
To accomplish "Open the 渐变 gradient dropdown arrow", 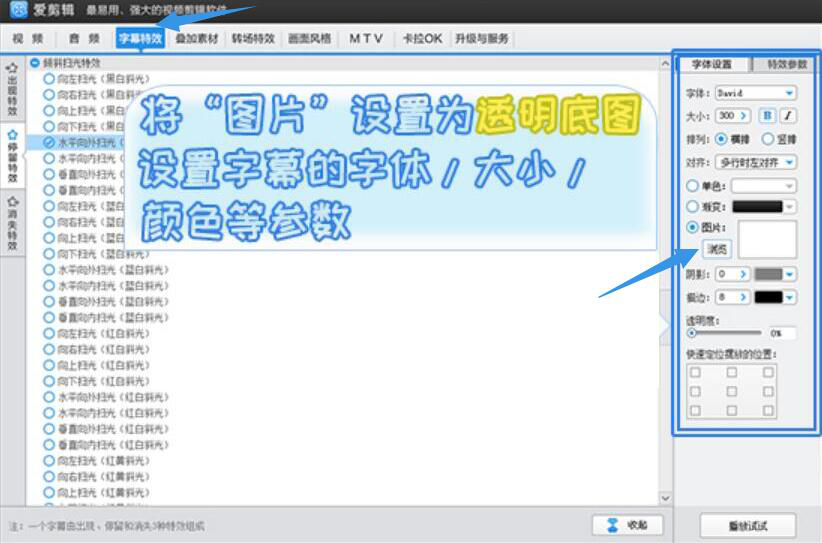I will (x=789, y=207).
